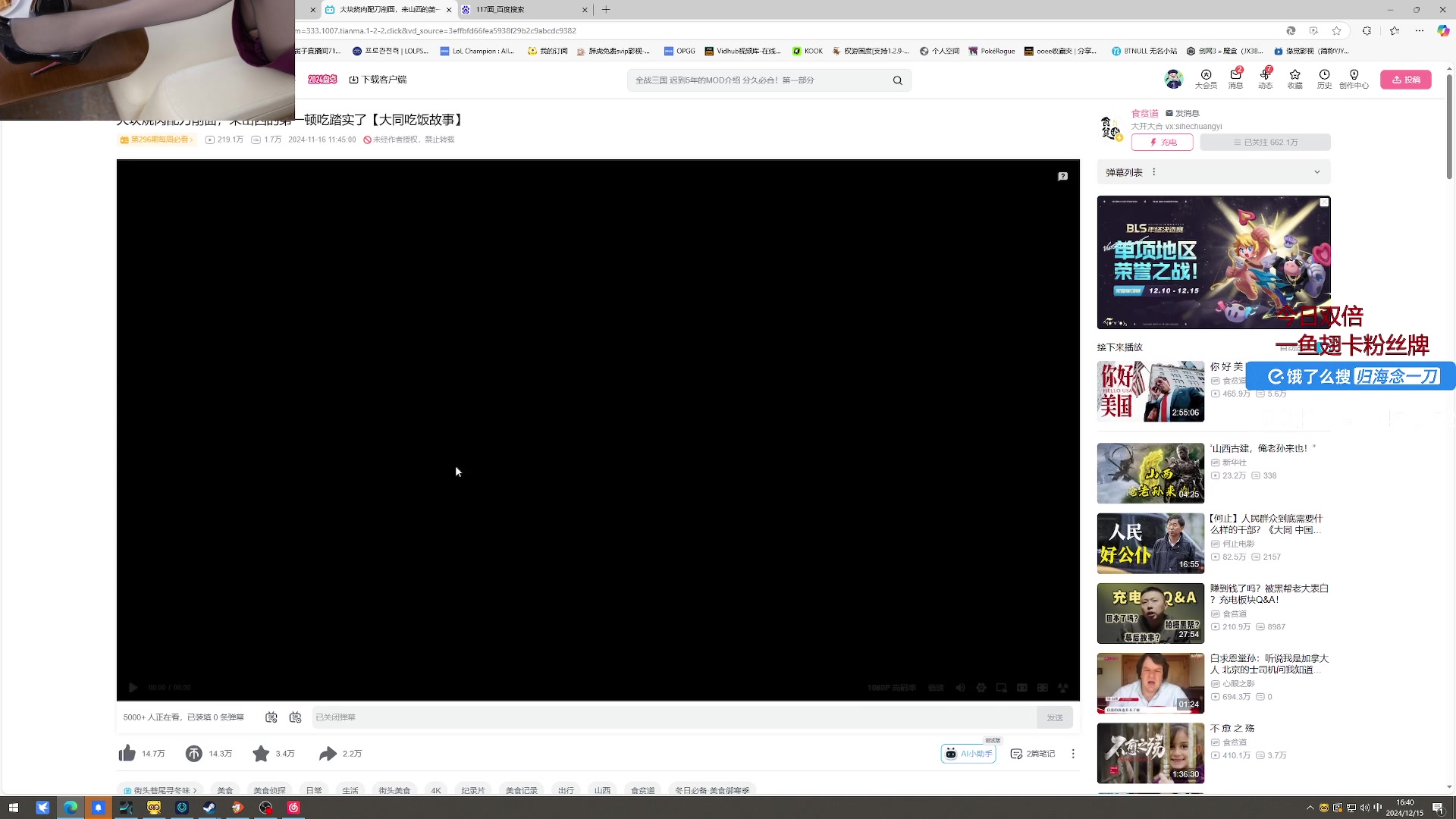The height and width of the screenshot is (819, 1456).
Task: Open the 收藏 favorites page
Action: (1295, 79)
